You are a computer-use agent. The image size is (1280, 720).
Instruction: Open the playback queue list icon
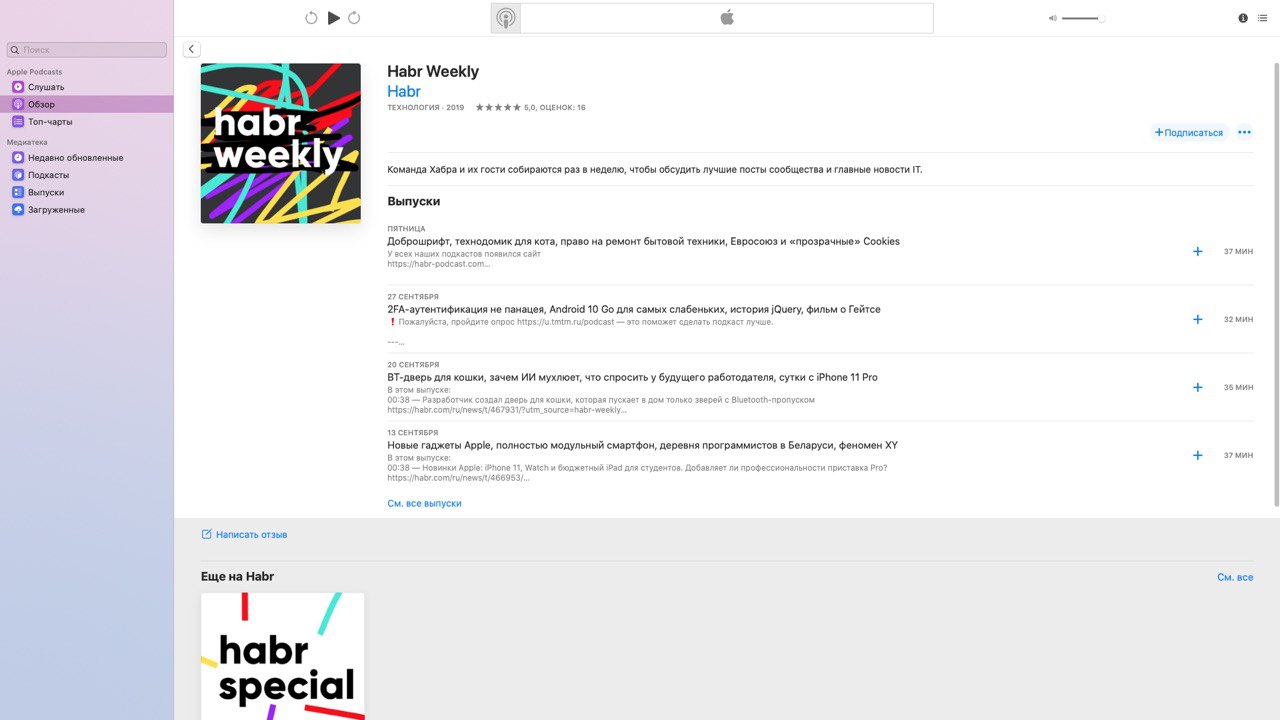1262,18
